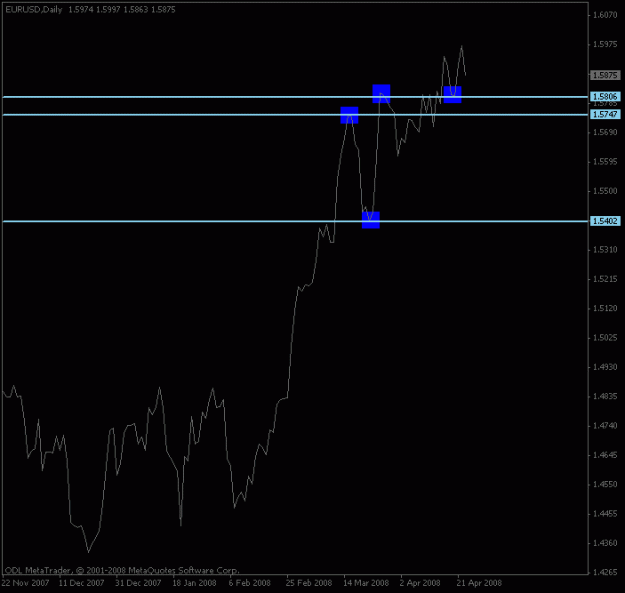Image resolution: width=625 pixels, height=593 pixels.
Task: Click the 1.5975 price scale value
Action: click(605, 44)
